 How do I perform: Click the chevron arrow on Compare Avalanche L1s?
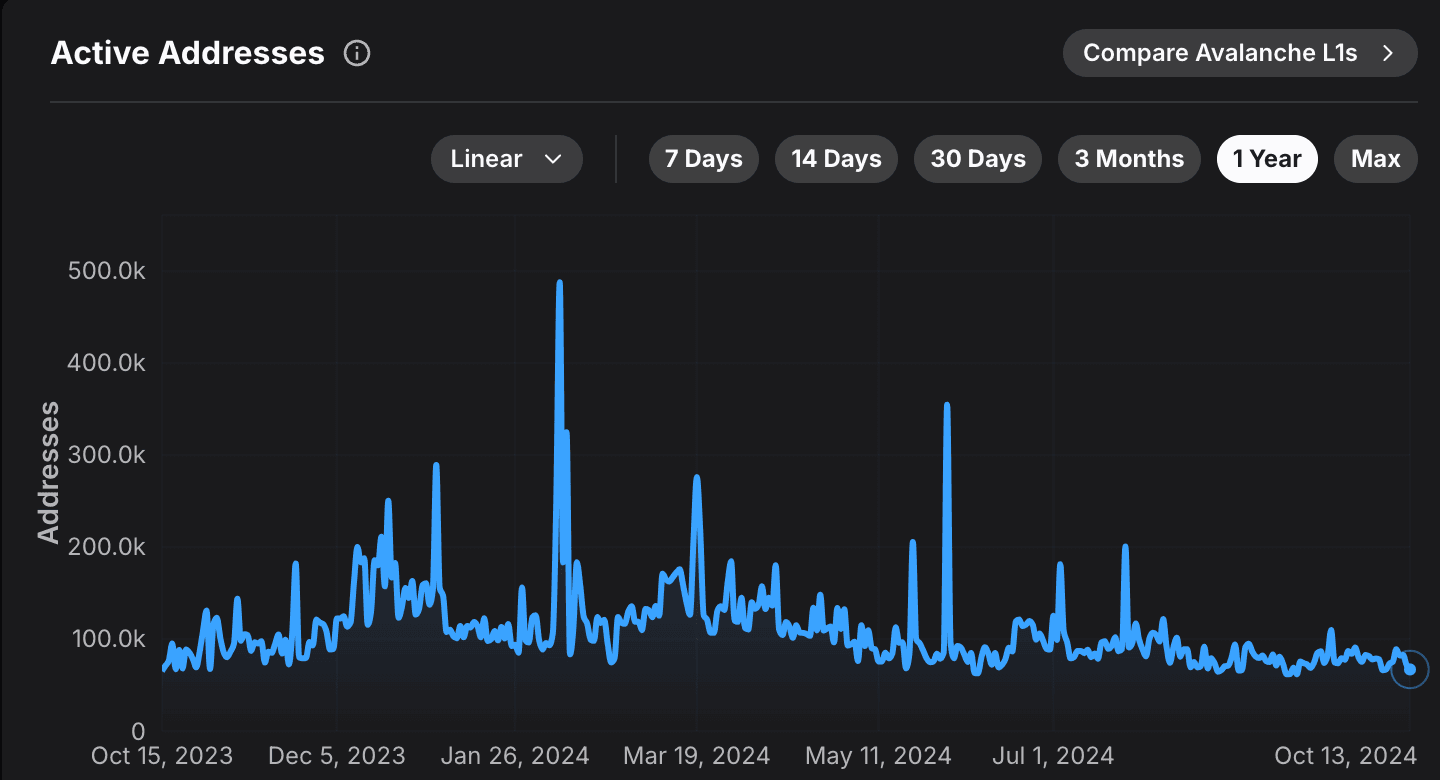[1387, 53]
